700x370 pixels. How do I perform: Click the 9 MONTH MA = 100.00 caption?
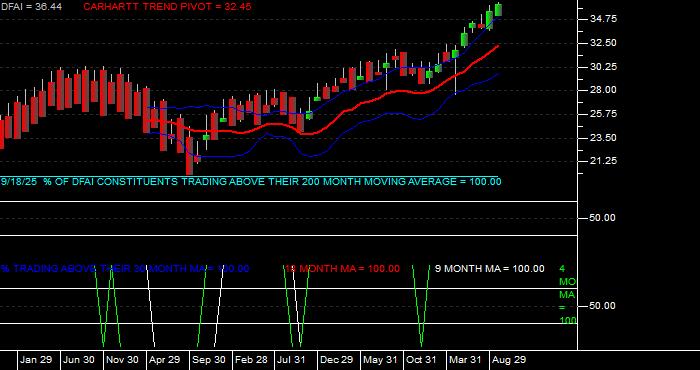[490, 269]
